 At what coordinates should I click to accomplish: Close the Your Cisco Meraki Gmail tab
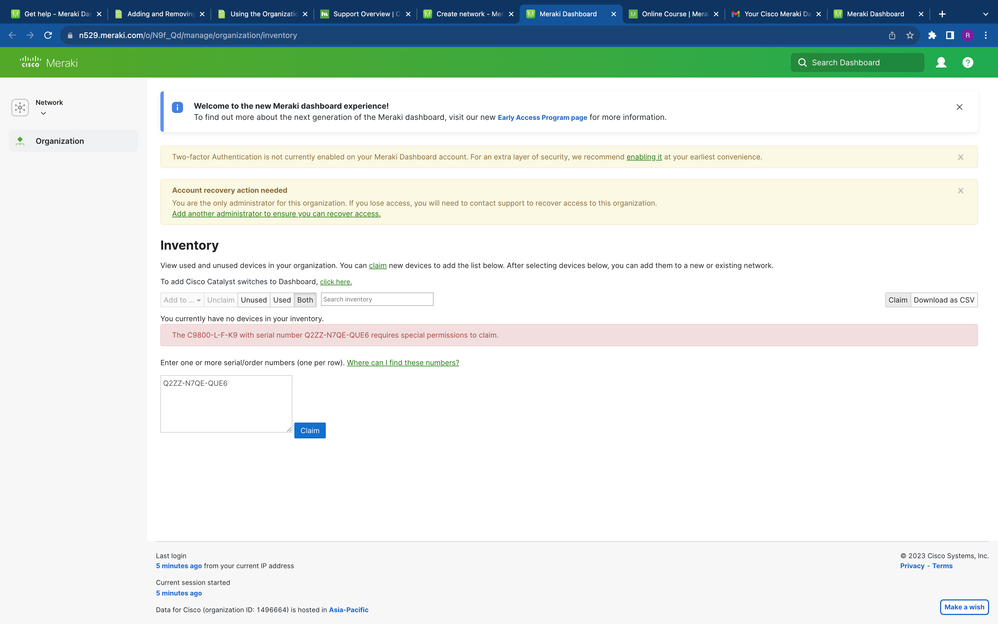tap(819, 14)
